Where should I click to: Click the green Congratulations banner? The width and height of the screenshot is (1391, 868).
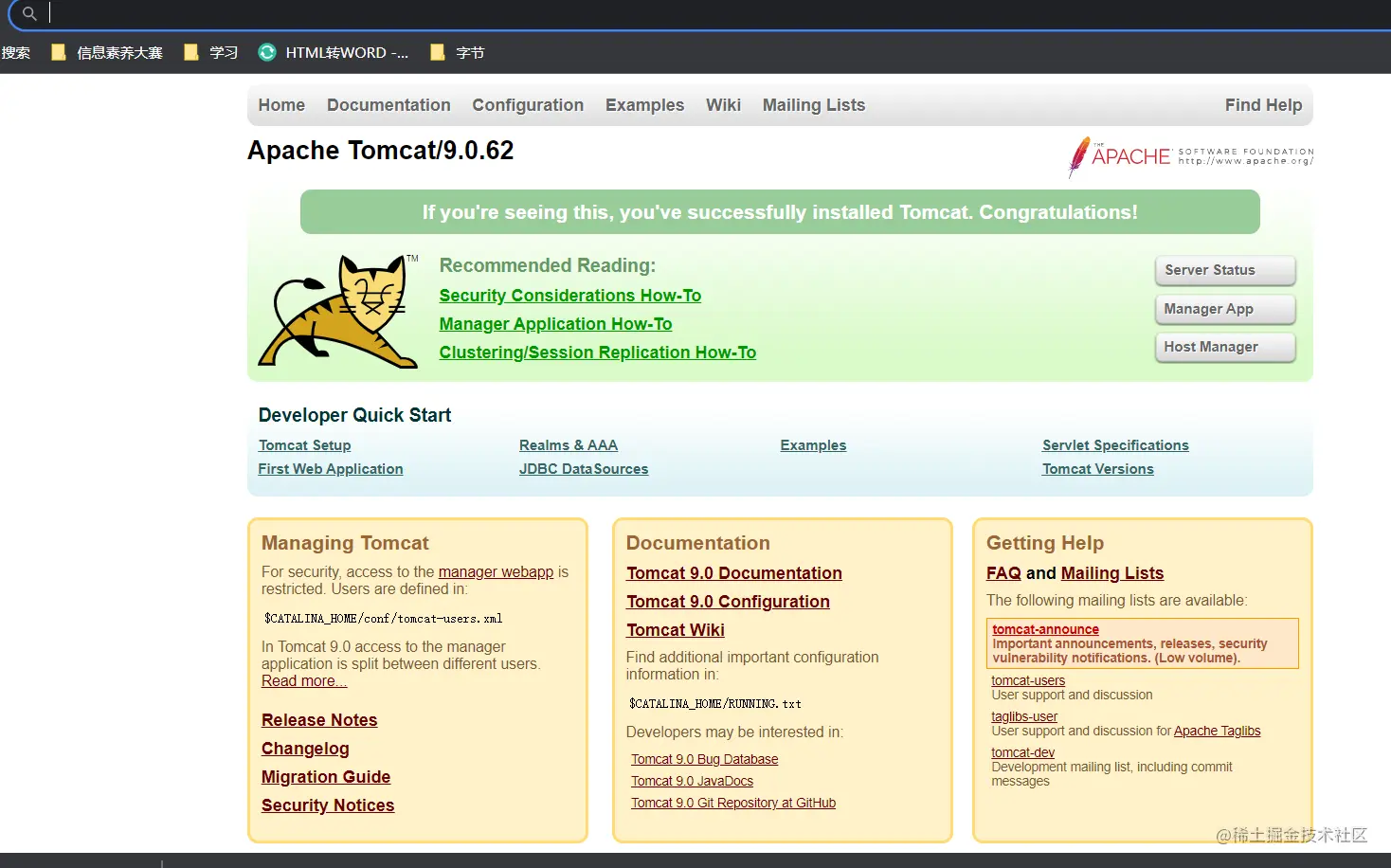point(780,212)
